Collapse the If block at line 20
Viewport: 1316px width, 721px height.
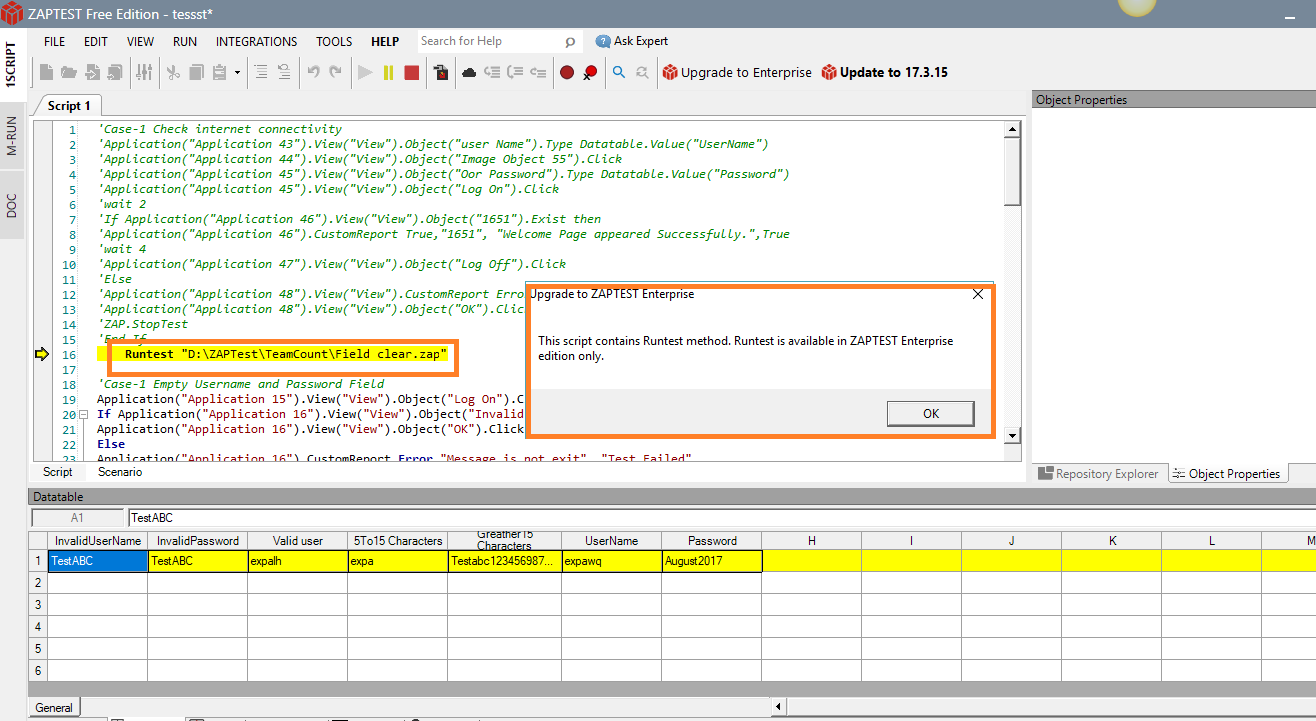[84, 414]
